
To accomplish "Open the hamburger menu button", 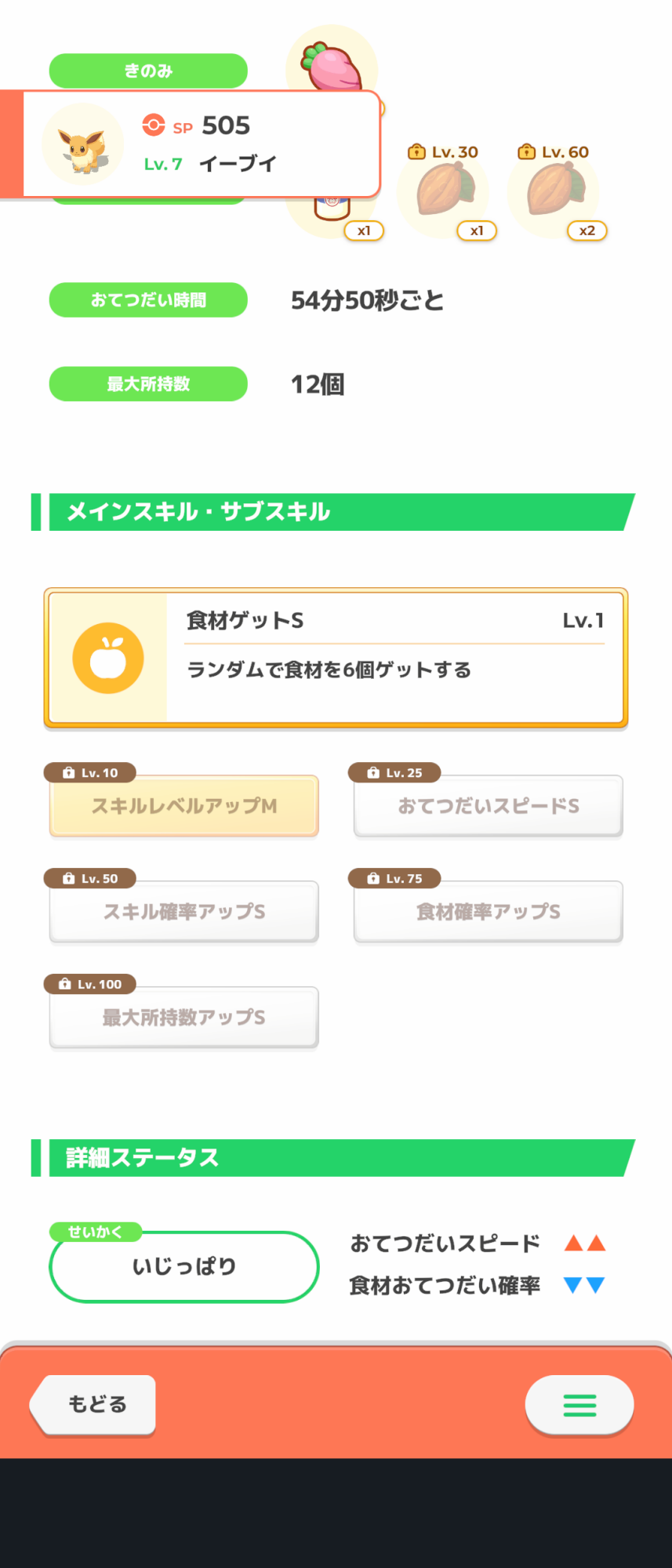I will (579, 1405).
